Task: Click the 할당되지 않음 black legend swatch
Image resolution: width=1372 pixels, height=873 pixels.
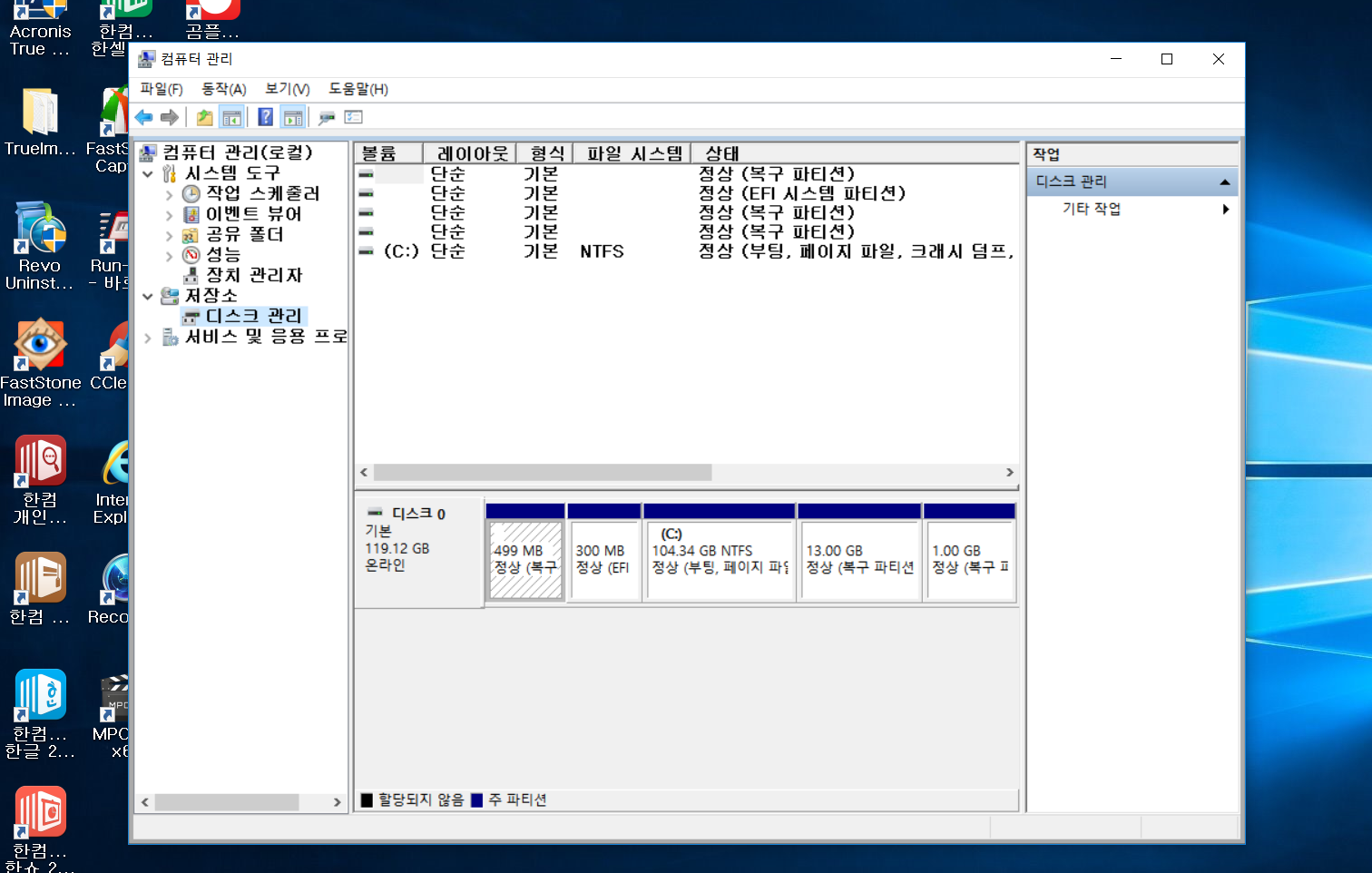Action: (x=367, y=799)
